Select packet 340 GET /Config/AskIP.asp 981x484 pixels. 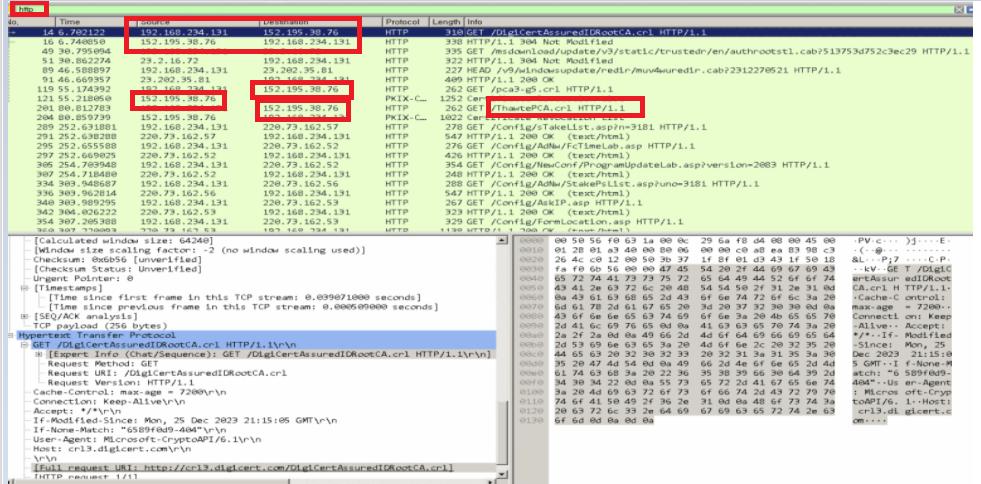[x=489, y=203]
